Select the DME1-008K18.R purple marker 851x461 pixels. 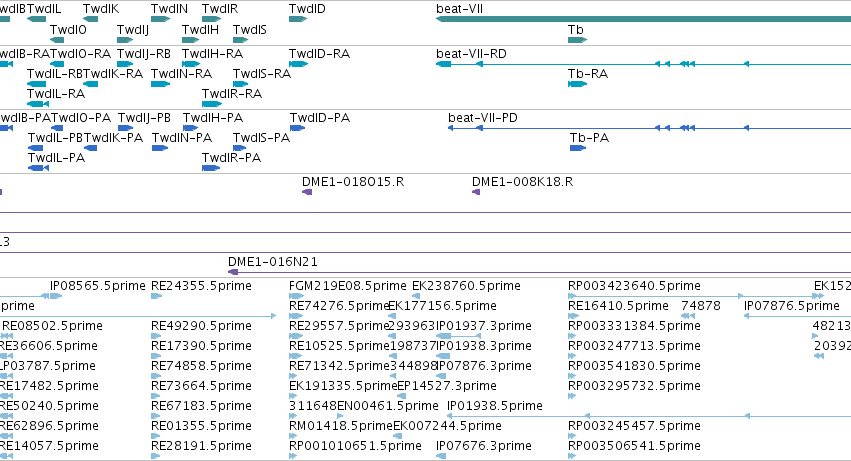476,192
